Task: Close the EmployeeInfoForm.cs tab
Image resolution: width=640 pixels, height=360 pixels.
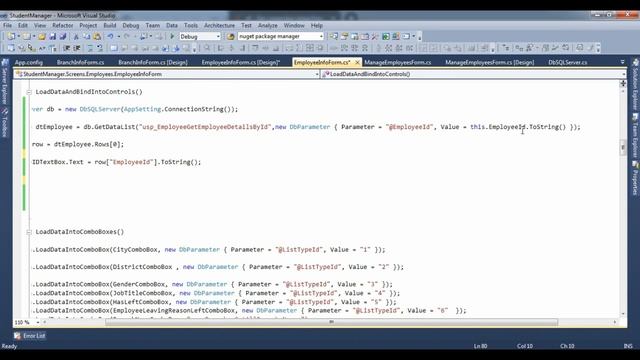Action: tap(358, 62)
